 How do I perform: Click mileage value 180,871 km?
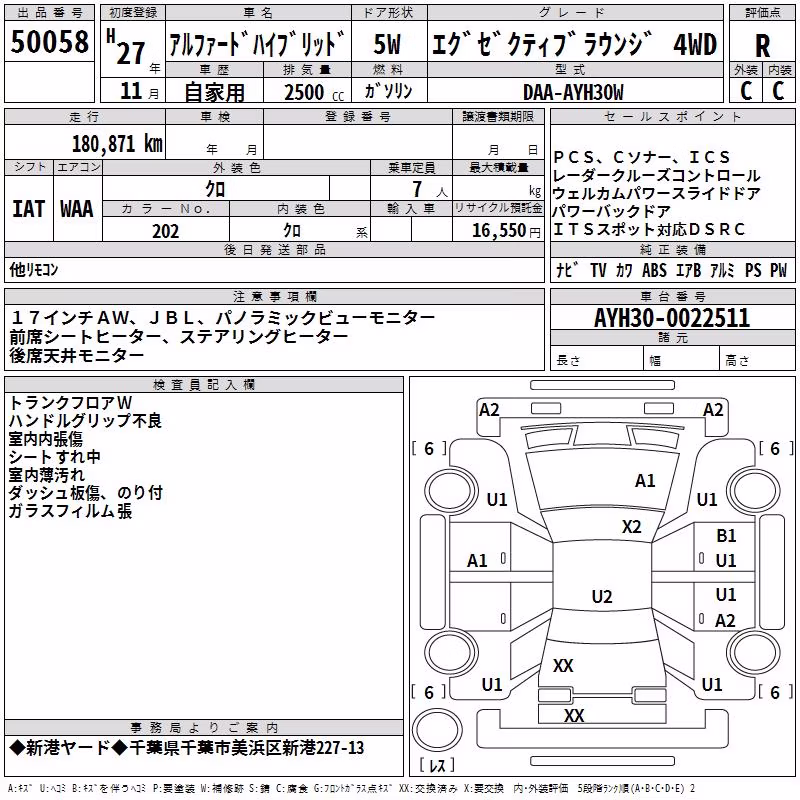coord(117,144)
